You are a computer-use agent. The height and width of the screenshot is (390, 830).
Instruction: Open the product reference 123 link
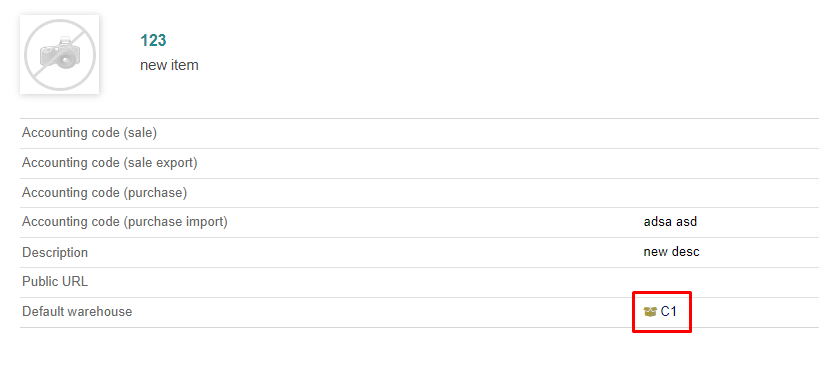pos(154,40)
